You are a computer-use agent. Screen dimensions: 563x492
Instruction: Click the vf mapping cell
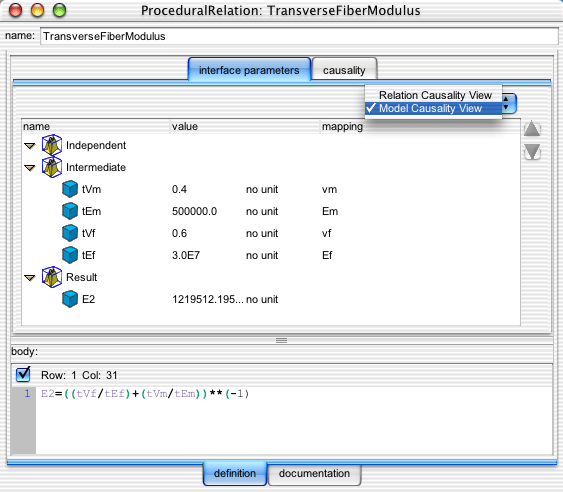[326, 233]
